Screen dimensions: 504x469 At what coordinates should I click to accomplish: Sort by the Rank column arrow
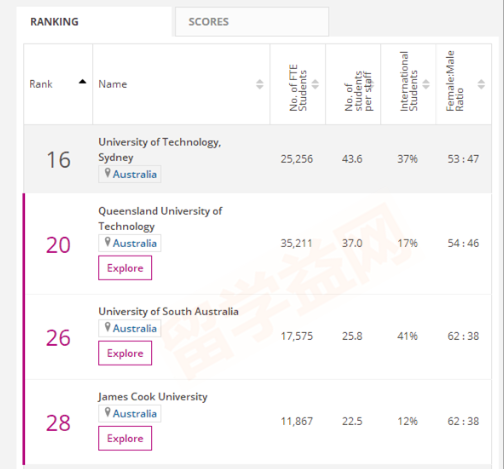click(82, 82)
